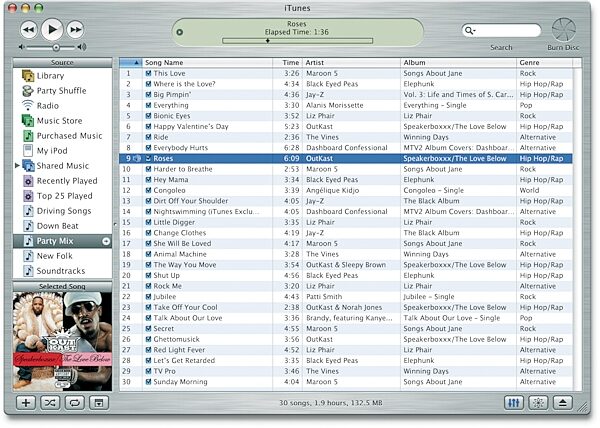
Task: Sort by the track number column
Action: pyautogui.click(x=130, y=62)
